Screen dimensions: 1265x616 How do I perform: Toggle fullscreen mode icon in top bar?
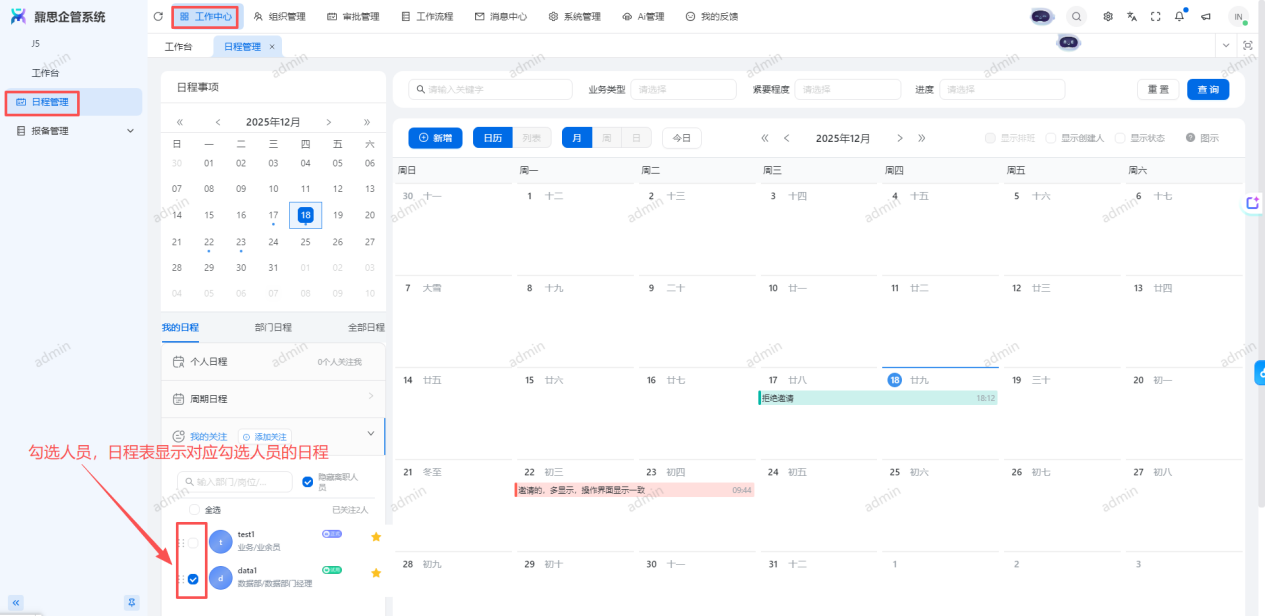pos(1156,16)
